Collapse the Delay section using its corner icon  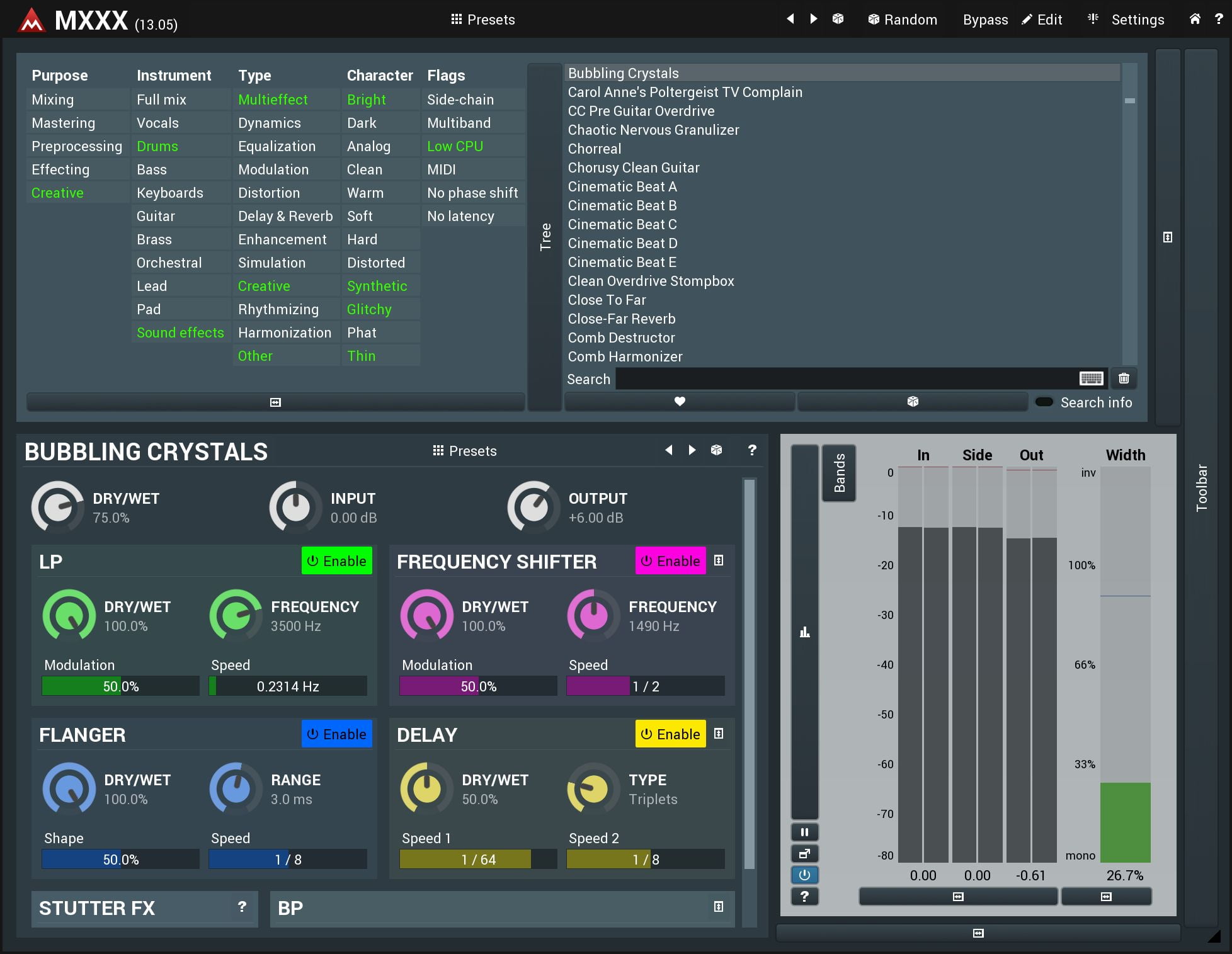pos(719,734)
